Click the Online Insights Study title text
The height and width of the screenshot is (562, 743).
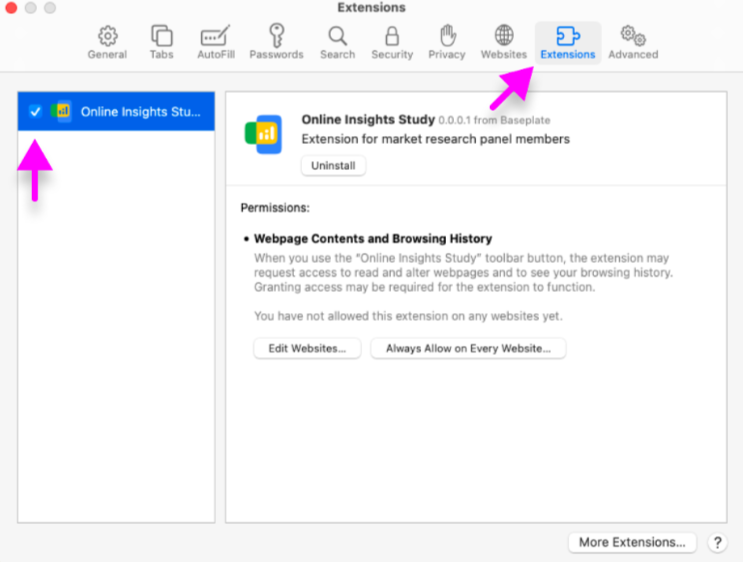point(368,119)
